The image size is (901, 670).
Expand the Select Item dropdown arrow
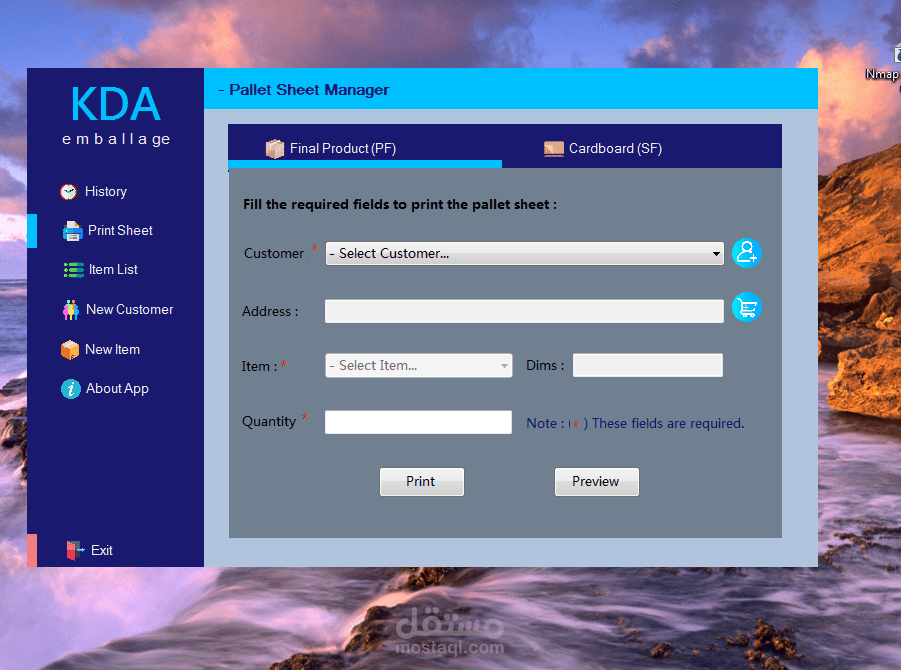coord(504,365)
